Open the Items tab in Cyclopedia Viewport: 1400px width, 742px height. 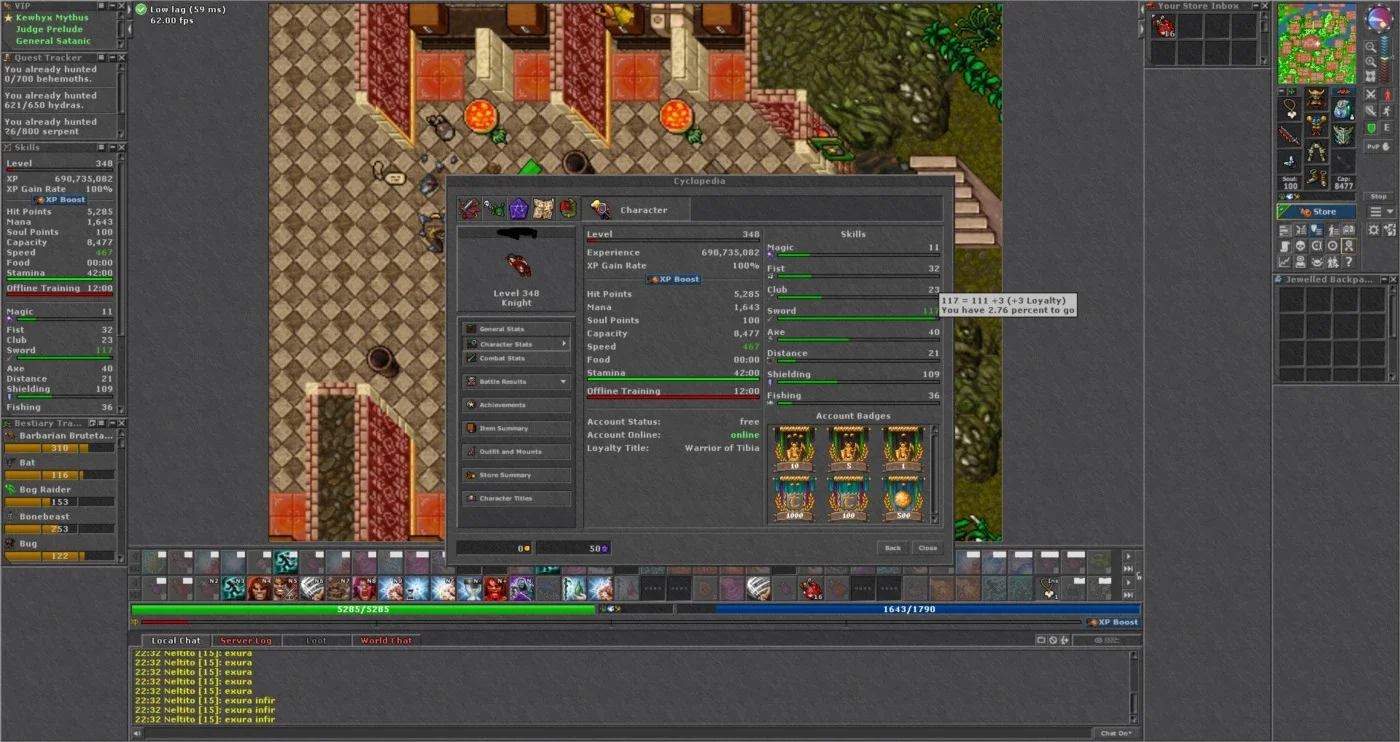[470, 209]
